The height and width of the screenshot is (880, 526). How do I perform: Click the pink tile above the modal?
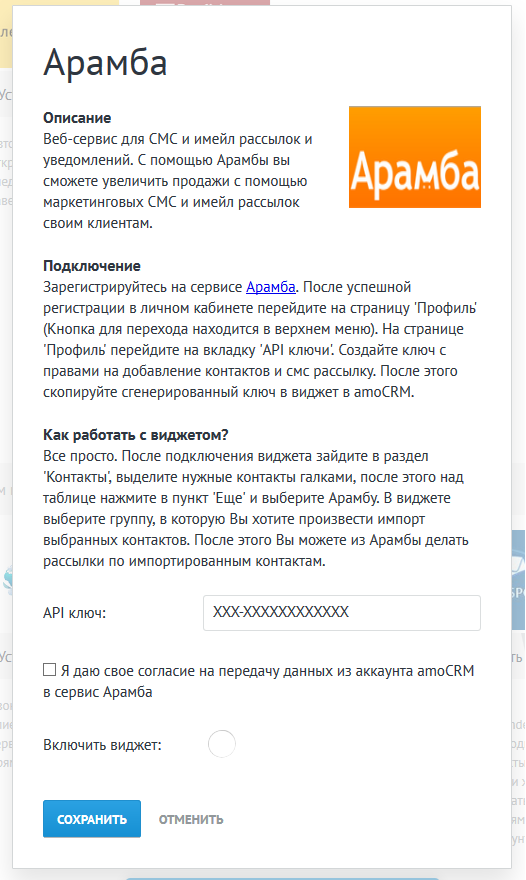[x=205, y=2]
